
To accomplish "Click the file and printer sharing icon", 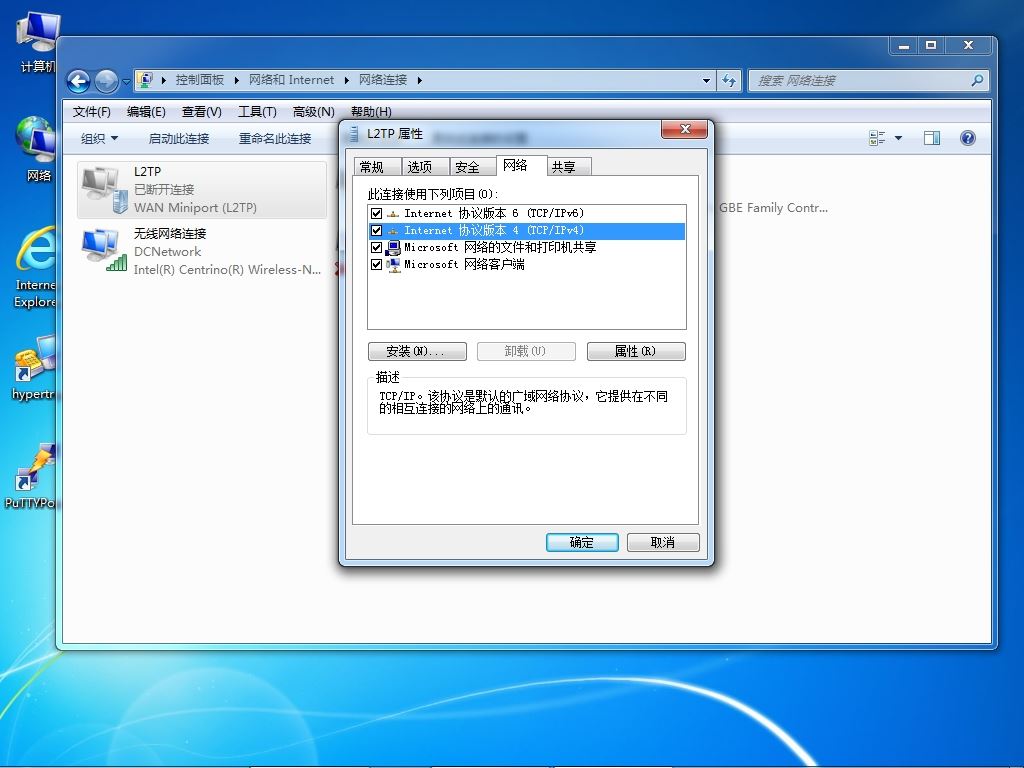I will 392,248.
